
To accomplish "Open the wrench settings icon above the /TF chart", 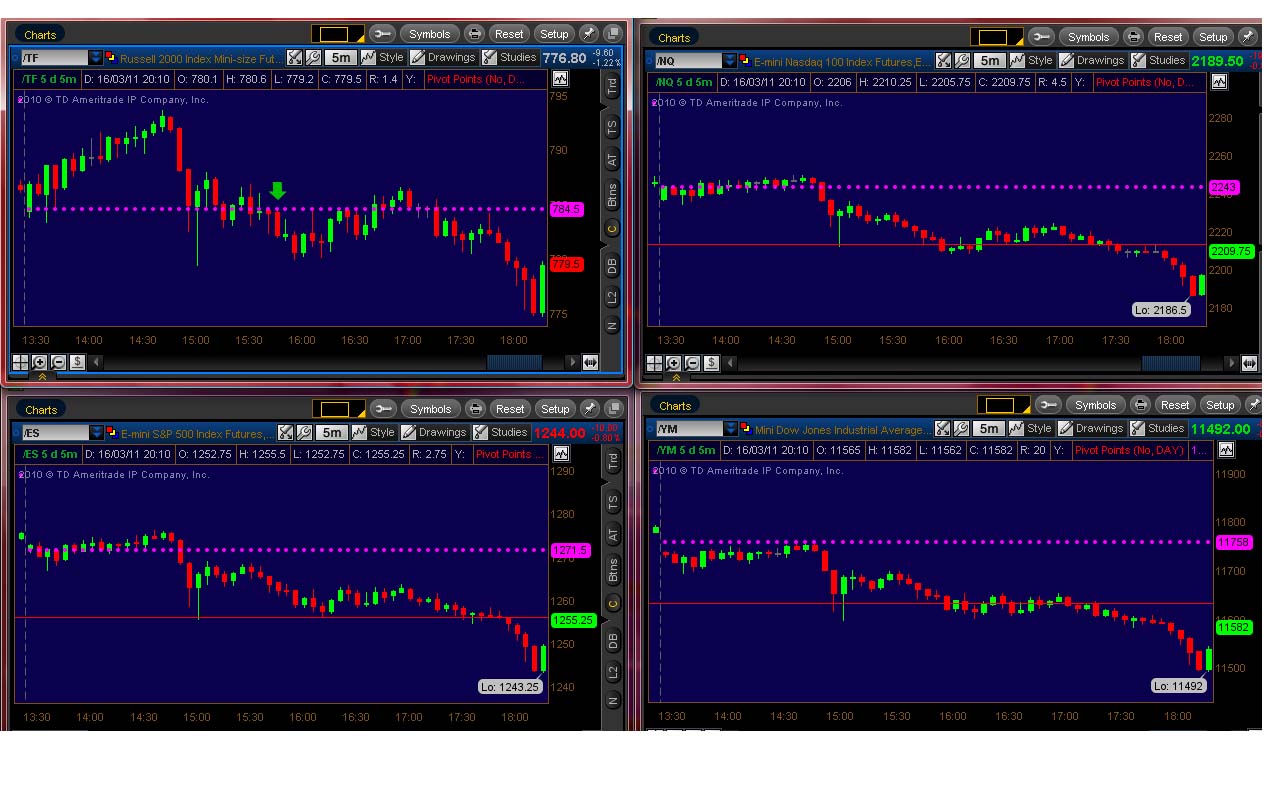I will (383, 34).
